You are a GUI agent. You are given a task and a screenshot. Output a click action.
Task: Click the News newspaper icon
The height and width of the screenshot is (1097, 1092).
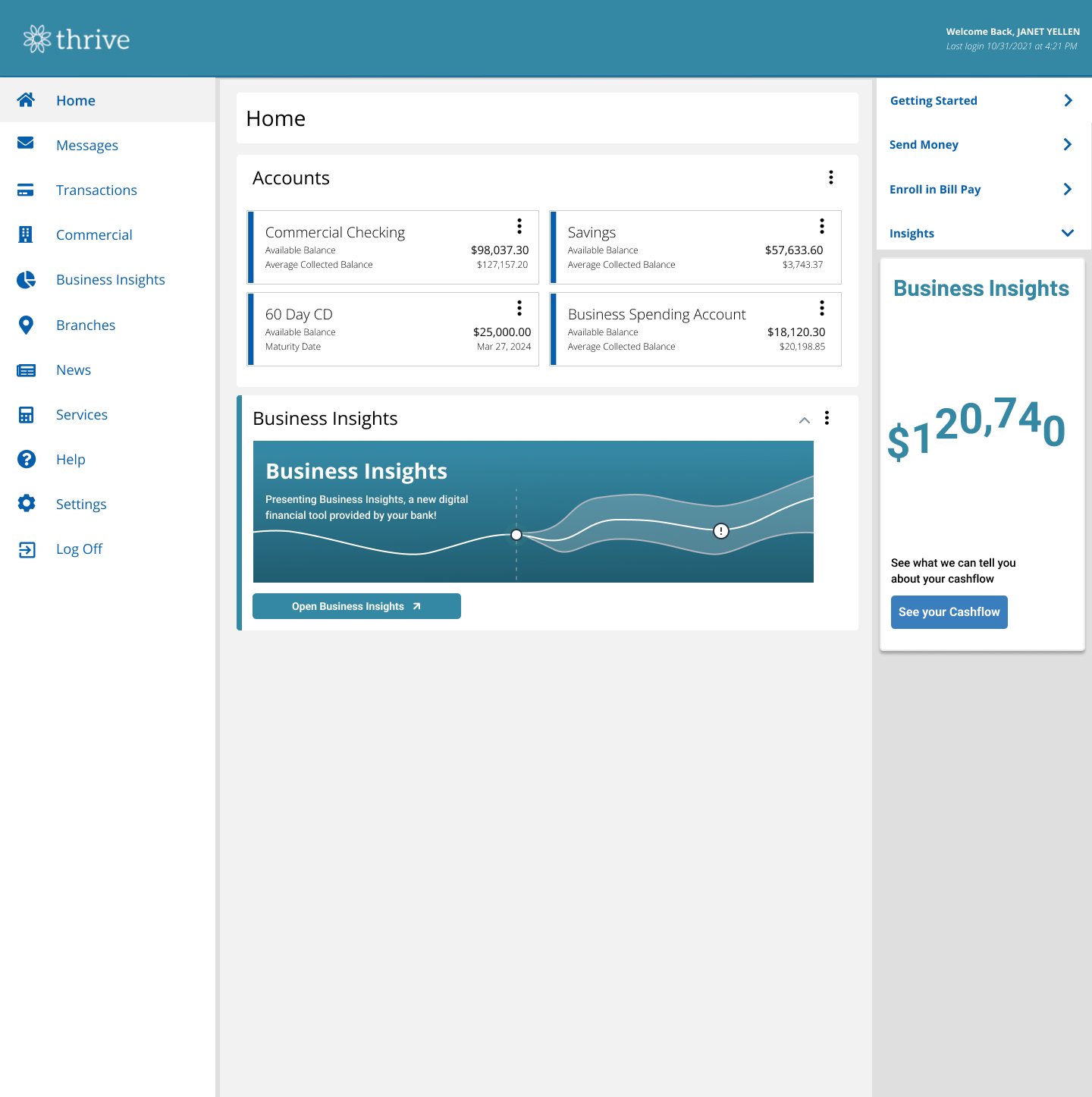(x=26, y=370)
